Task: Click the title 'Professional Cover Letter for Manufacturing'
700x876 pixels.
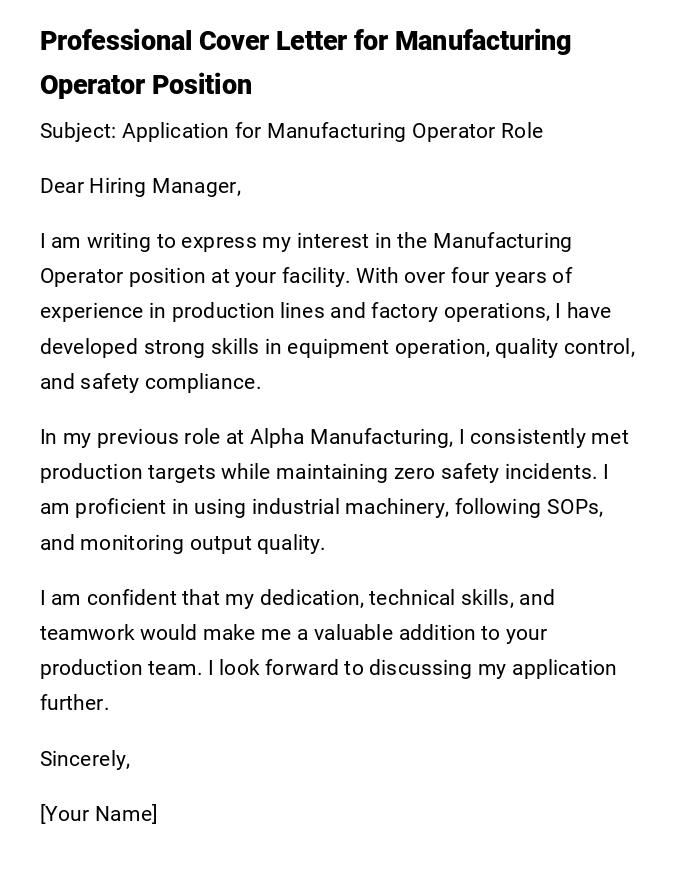Action: tap(305, 42)
